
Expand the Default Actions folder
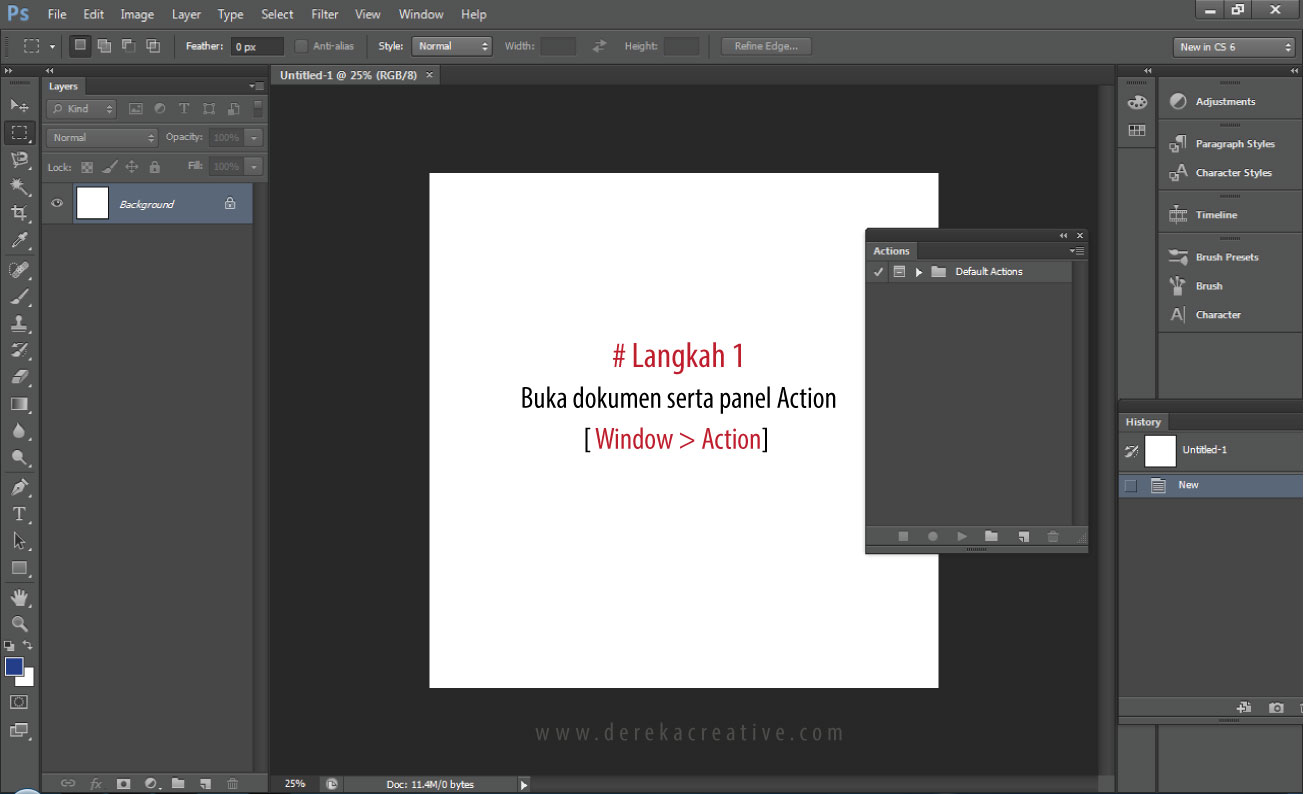pos(919,272)
